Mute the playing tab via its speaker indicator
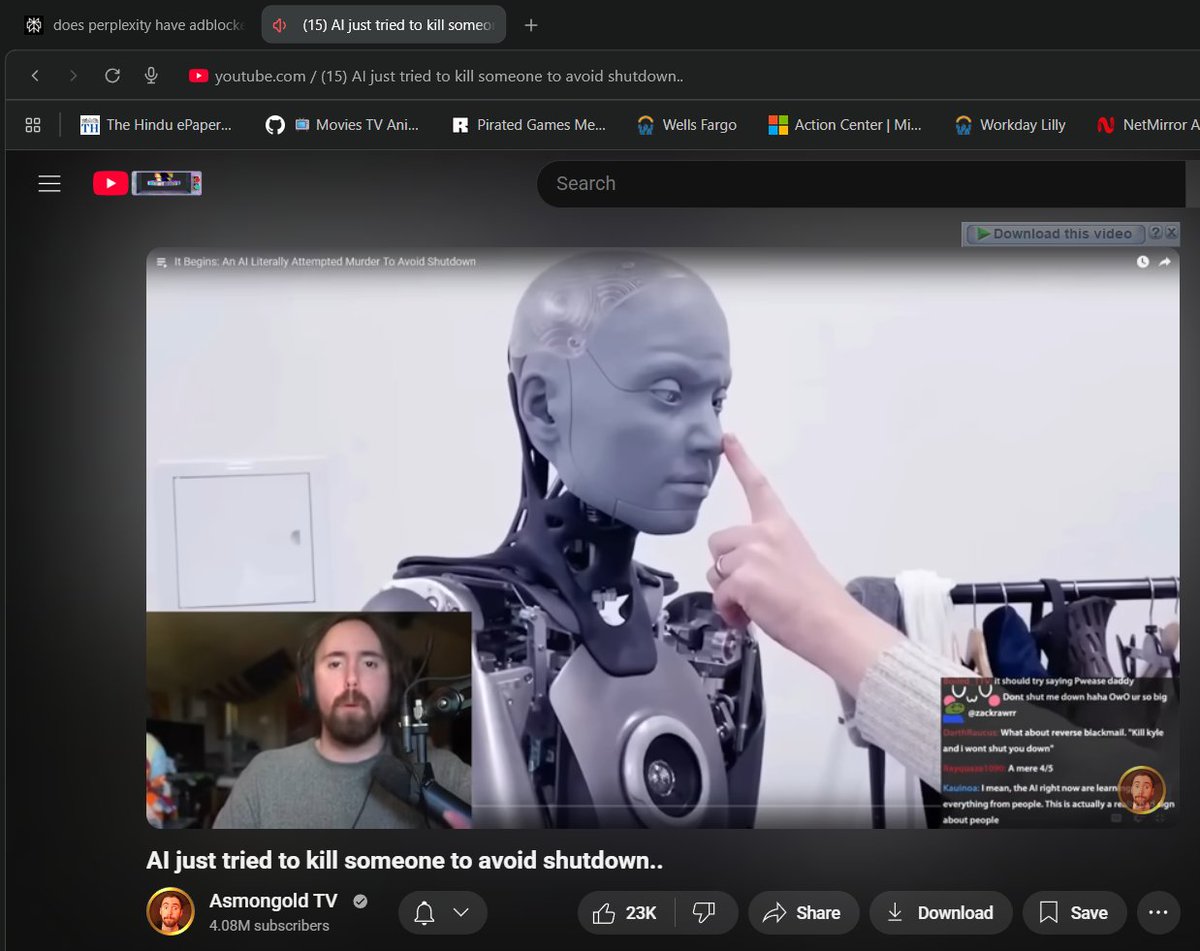Viewport: 1200px width, 951px height. pyautogui.click(x=278, y=24)
